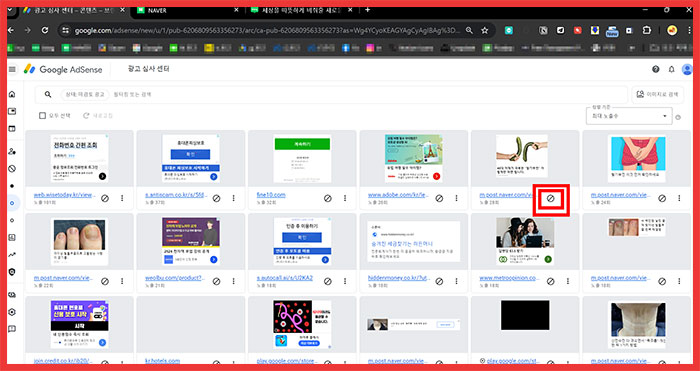
Task: Click the refresh button beside select-all
Action: (x=98, y=116)
